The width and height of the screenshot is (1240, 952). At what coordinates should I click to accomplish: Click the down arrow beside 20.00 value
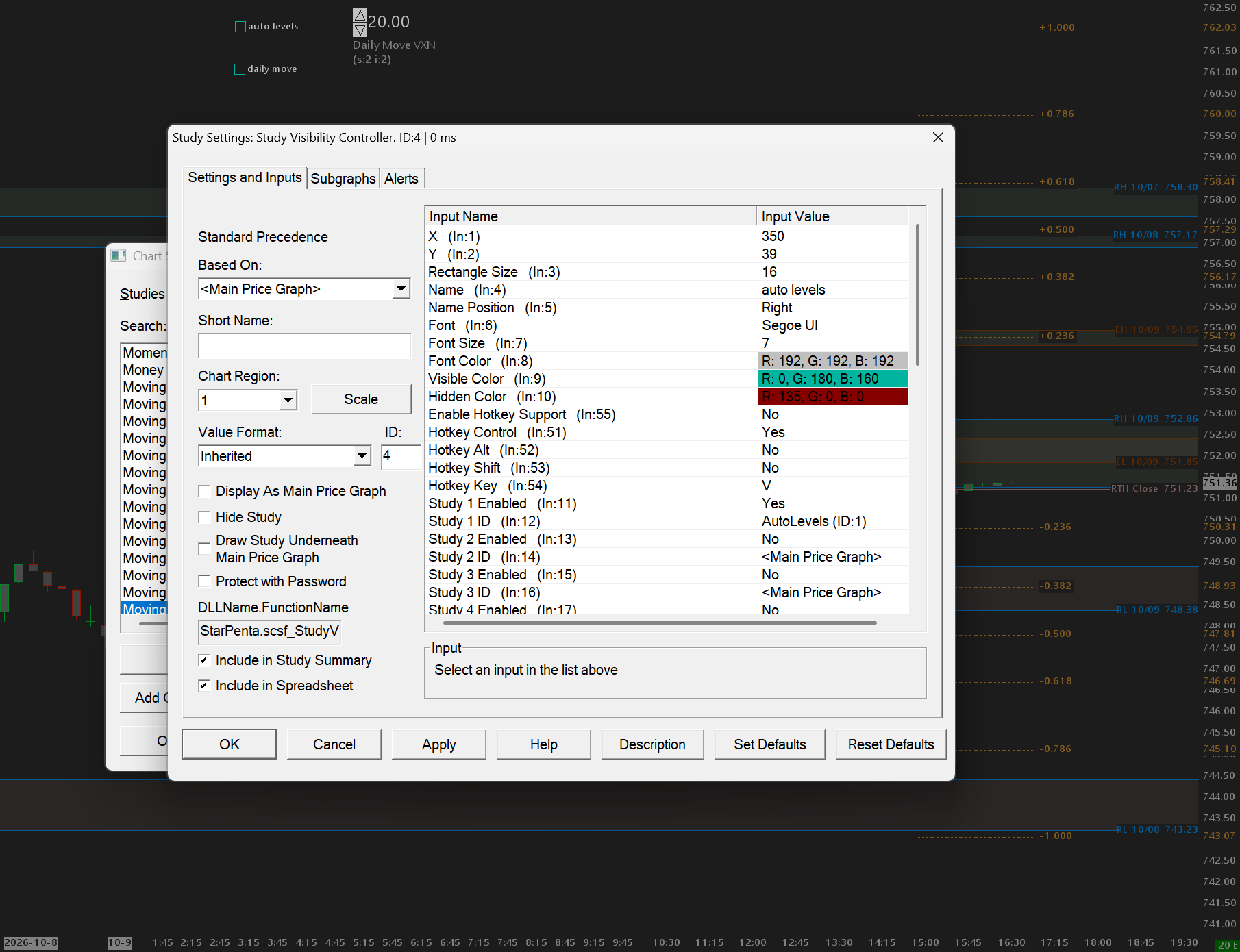(x=360, y=30)
